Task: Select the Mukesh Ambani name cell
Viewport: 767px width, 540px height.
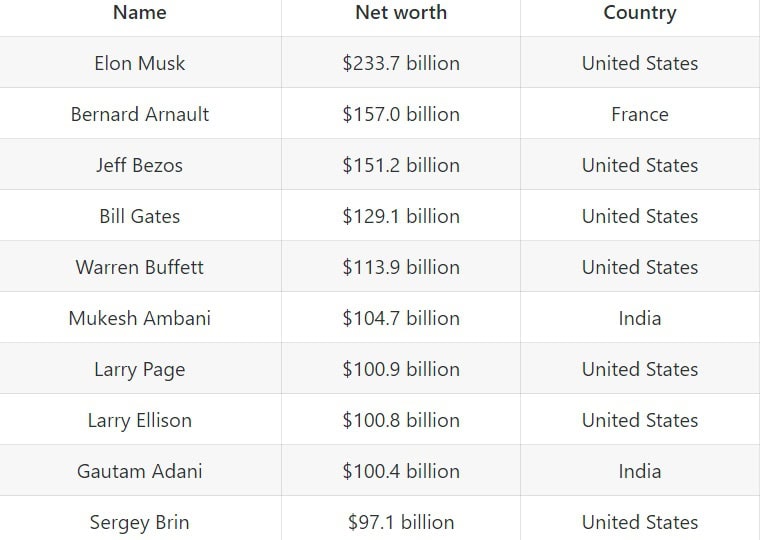Action: (x=140, y=318)
